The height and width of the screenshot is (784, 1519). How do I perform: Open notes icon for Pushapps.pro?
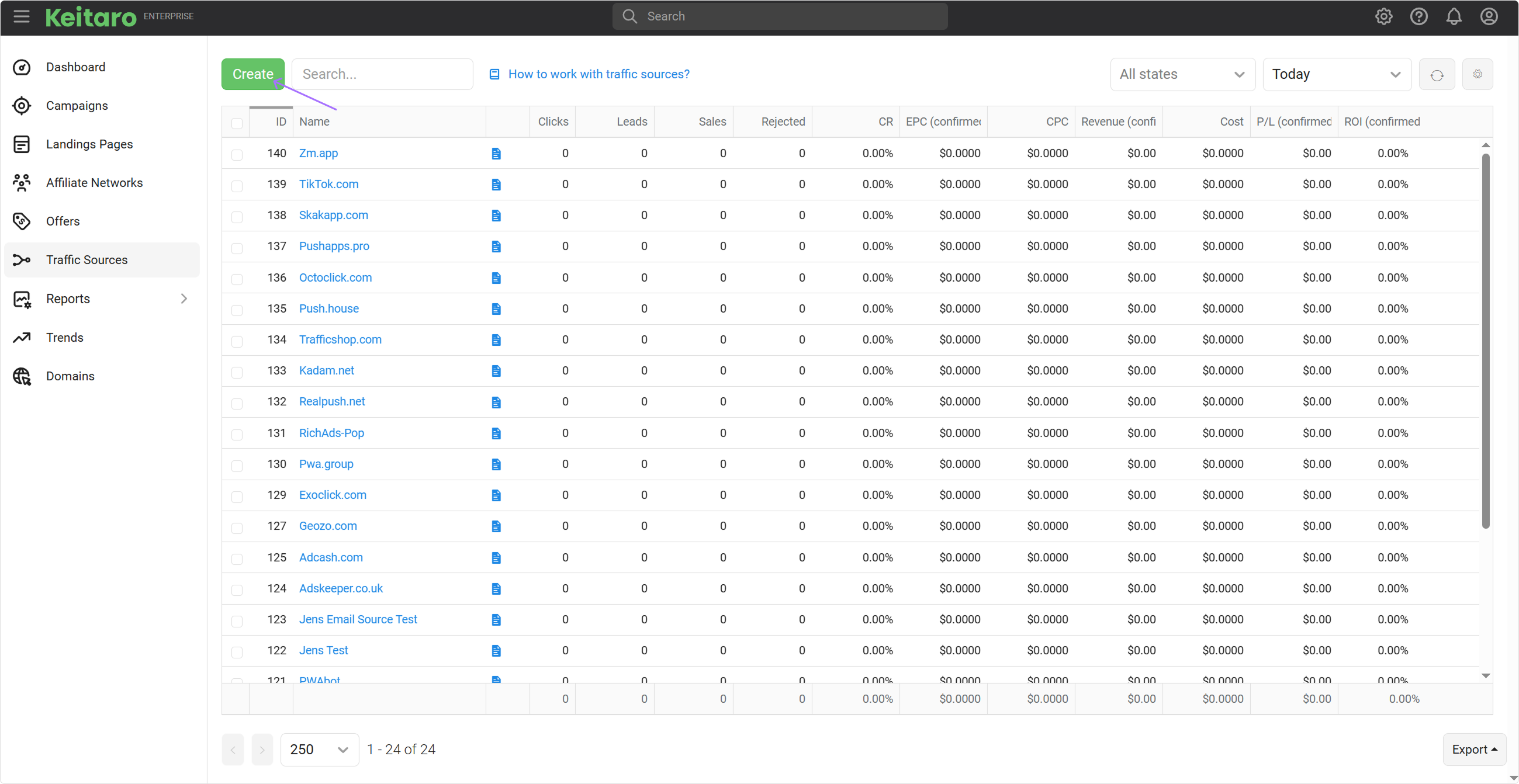tap(496, 247)
